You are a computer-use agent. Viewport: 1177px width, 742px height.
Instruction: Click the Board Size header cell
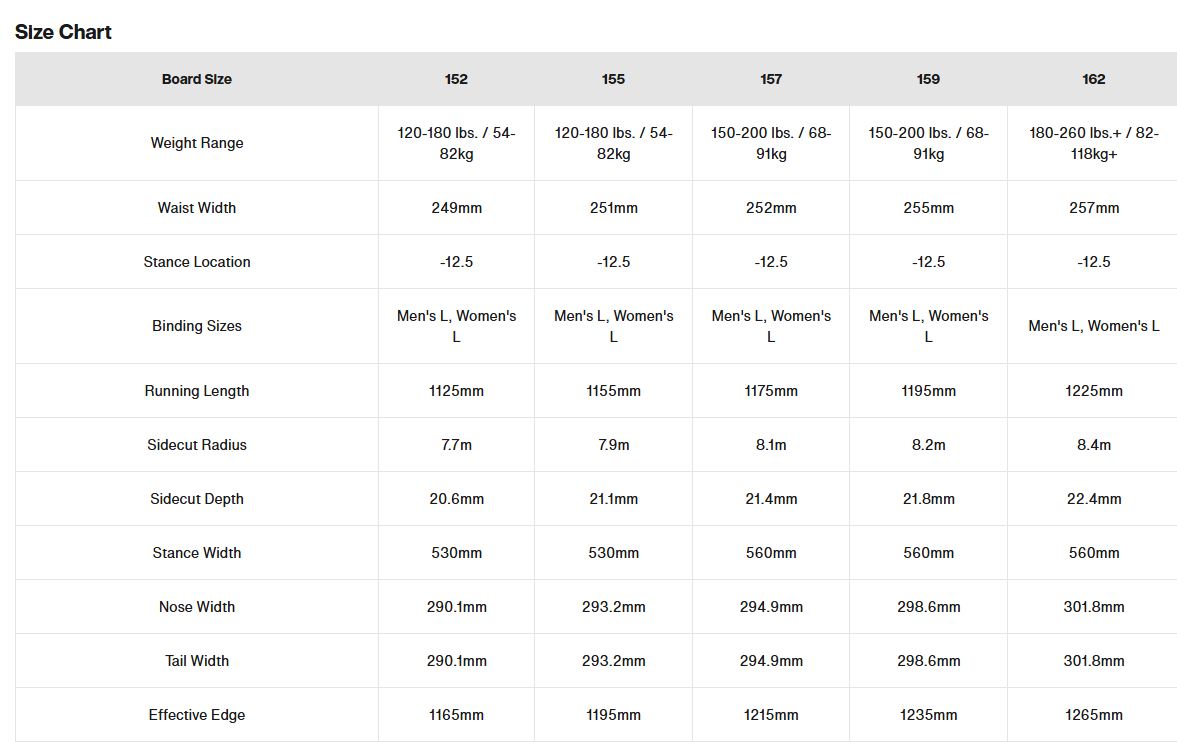[197, 79]
